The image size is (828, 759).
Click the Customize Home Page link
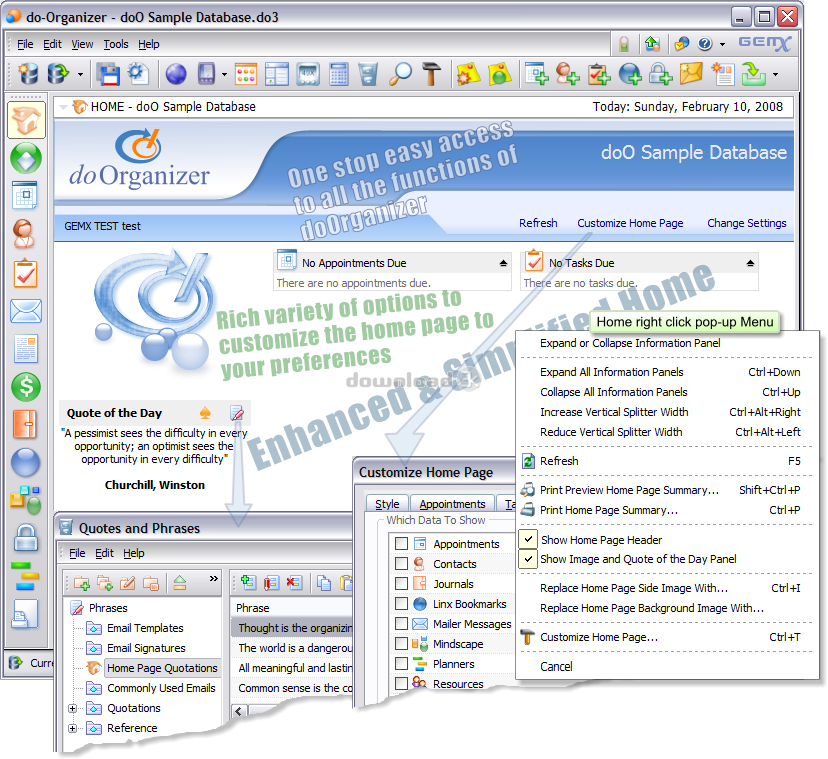click(x=630, y=223)
